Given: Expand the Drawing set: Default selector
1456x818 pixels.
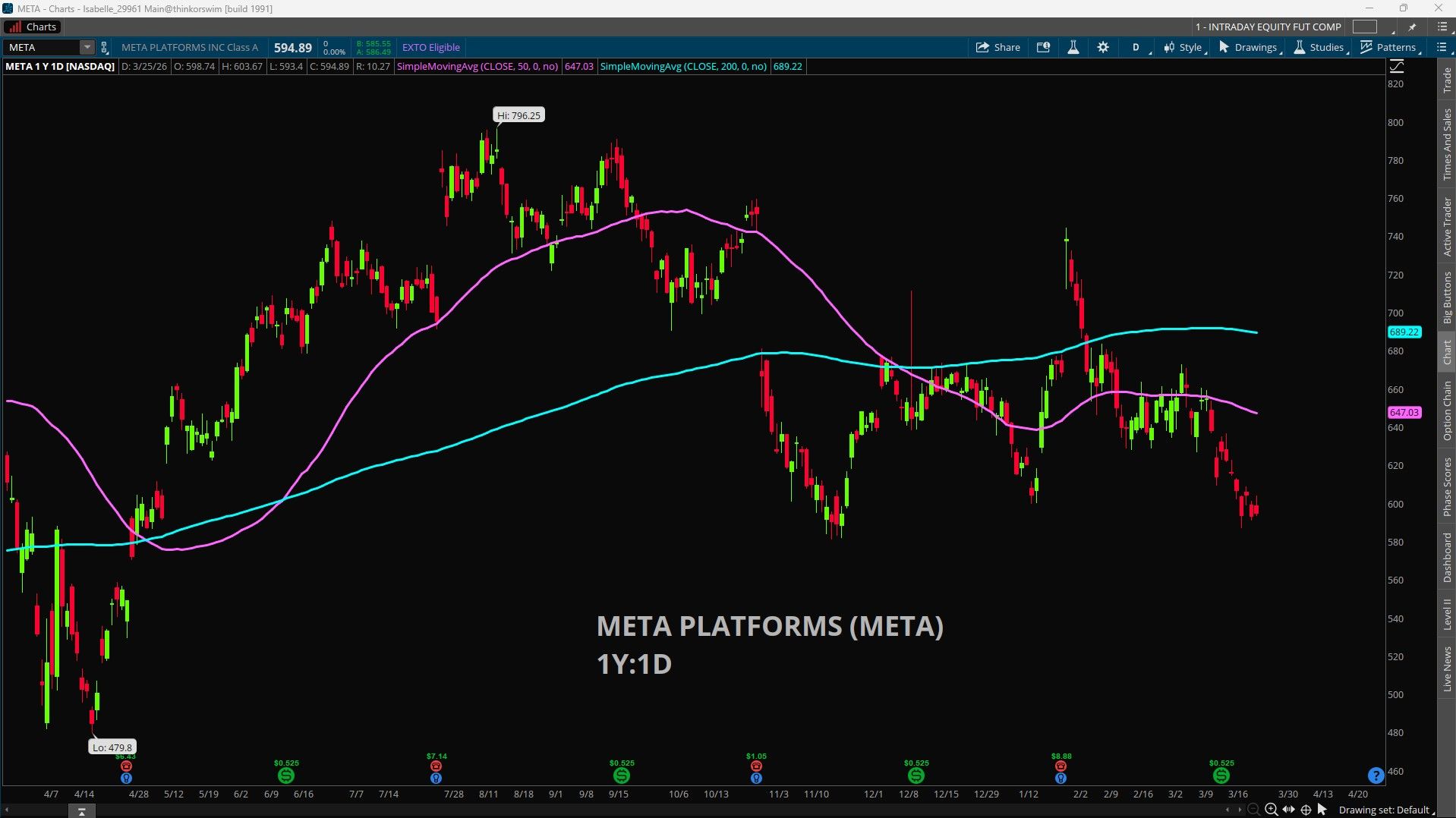Looking at the screenshot, I should 1386,810.
